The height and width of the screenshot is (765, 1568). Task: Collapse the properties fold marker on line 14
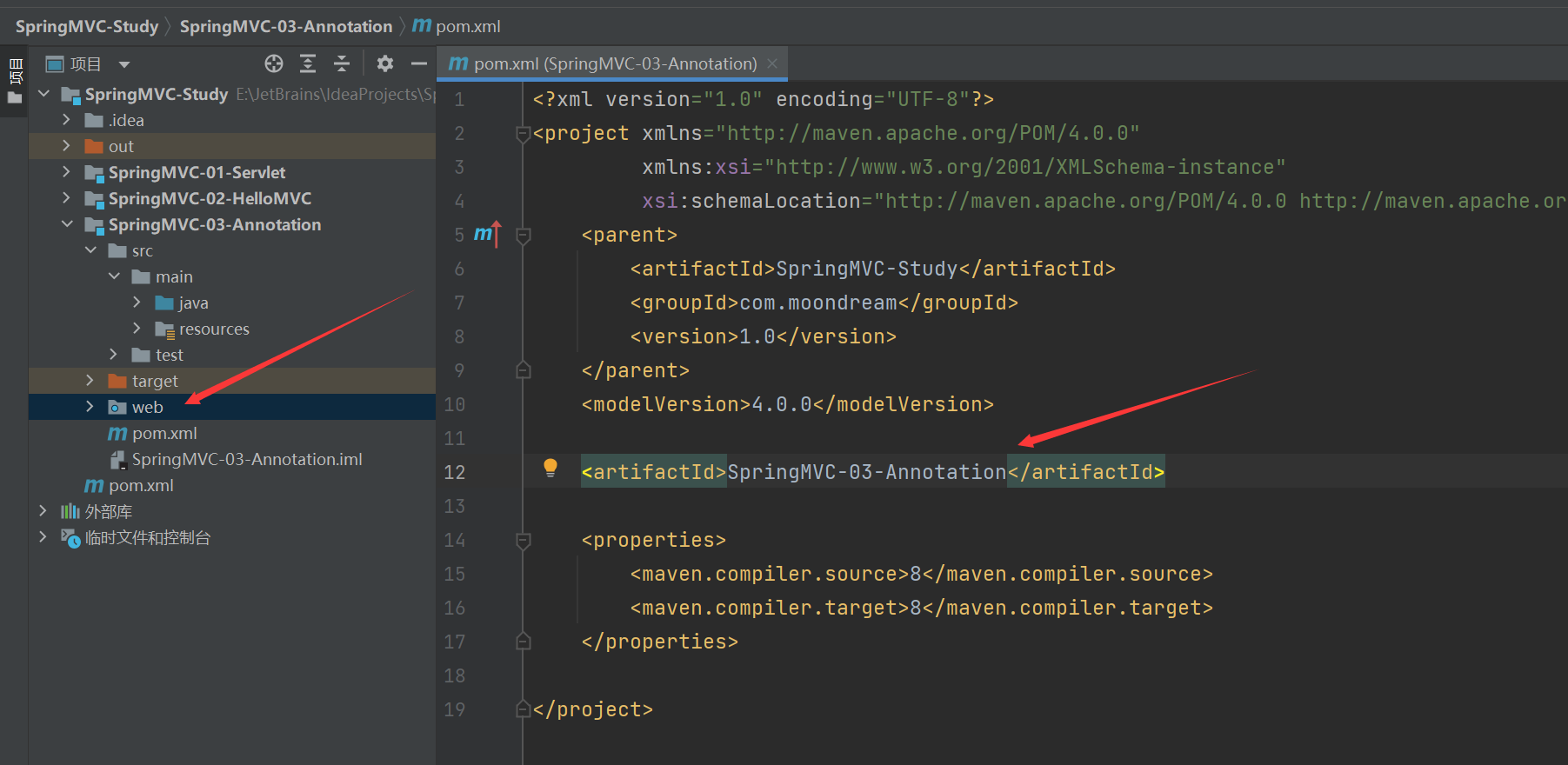coord(524,540)
